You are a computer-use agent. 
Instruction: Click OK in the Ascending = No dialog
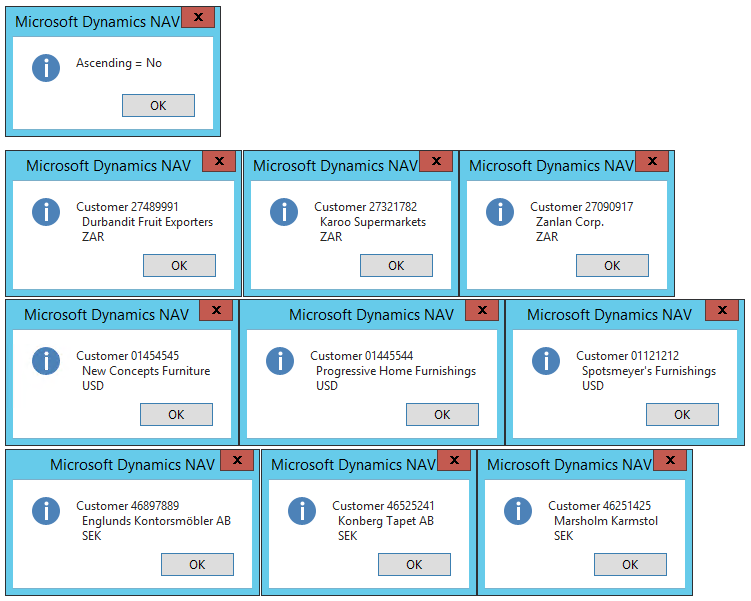click(x=158, y=105)
